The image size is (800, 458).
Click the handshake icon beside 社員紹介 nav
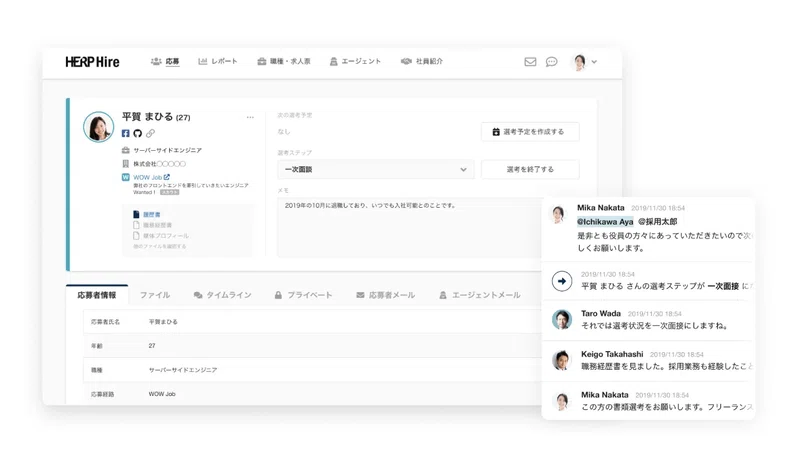pos(406,61)
